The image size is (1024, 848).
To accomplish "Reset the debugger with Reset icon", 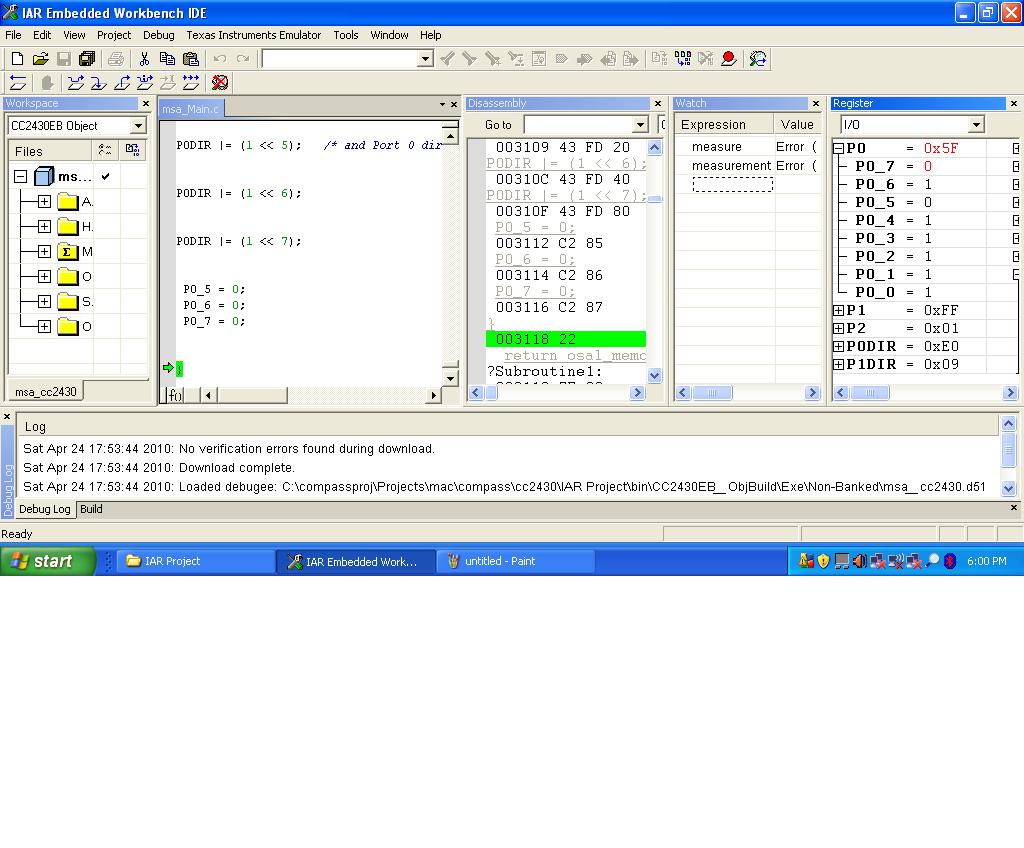I will click(x=18, y=83).
